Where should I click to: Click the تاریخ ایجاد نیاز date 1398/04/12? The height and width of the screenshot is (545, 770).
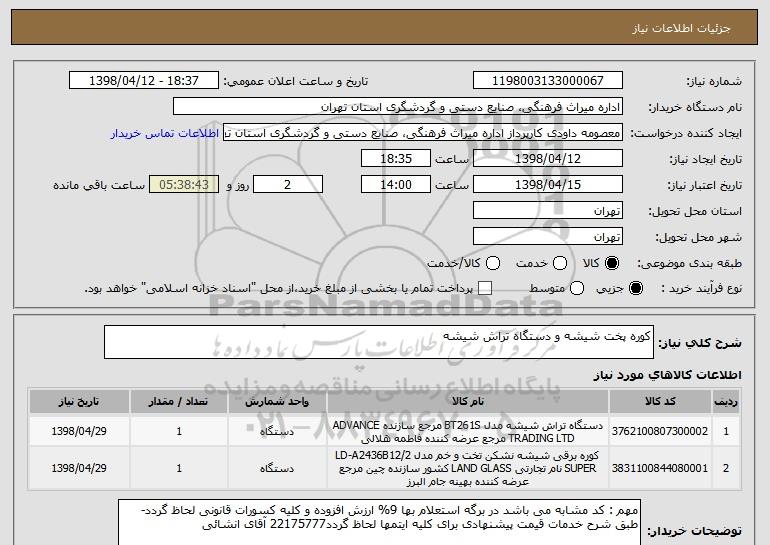pyautogui.click(x=548, y=159)
